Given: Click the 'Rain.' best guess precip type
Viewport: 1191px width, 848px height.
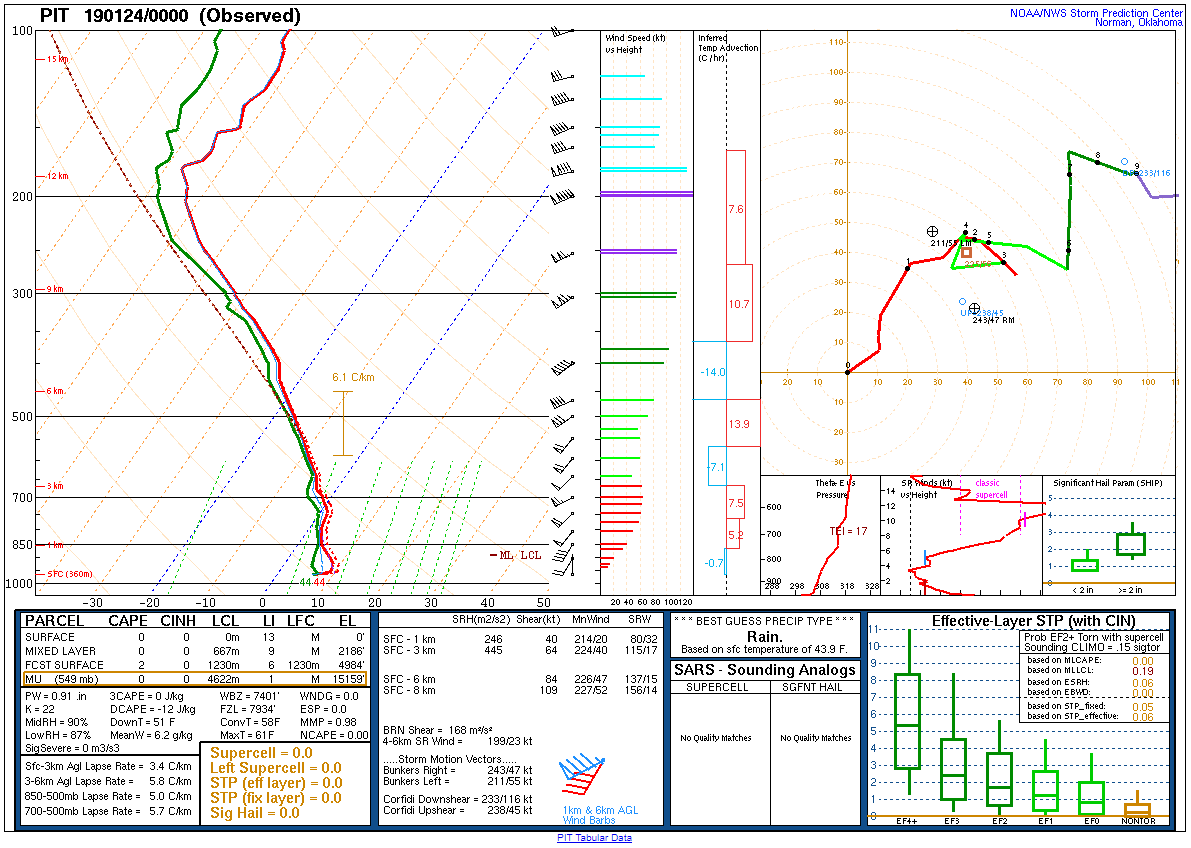Looking at the screenshot, I should click(x=764, y=637).
